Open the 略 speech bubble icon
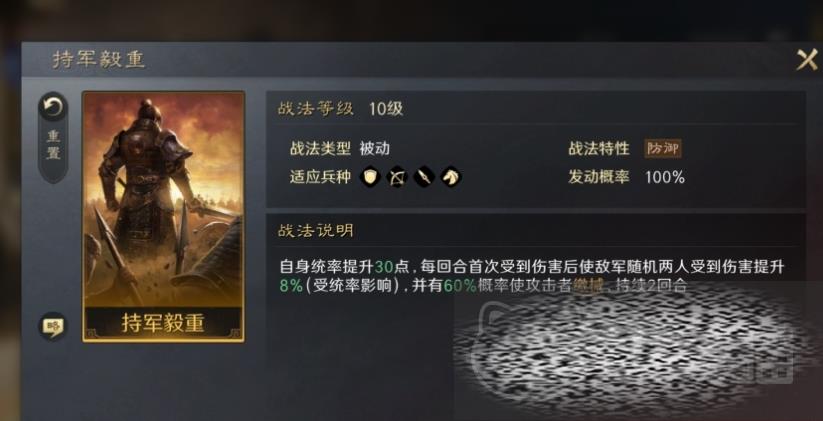This screenshot has width=823, height=421. point(53,326)
